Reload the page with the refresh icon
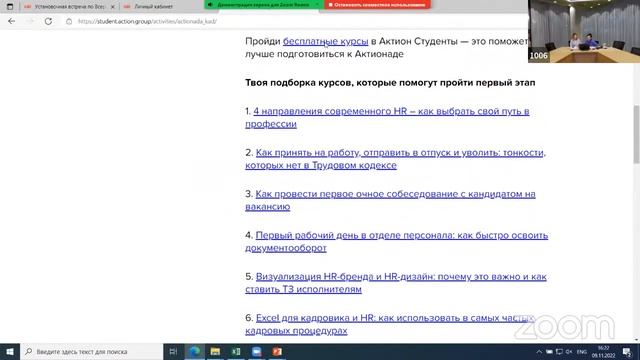640x360 pixels. [x=48, y=21]
